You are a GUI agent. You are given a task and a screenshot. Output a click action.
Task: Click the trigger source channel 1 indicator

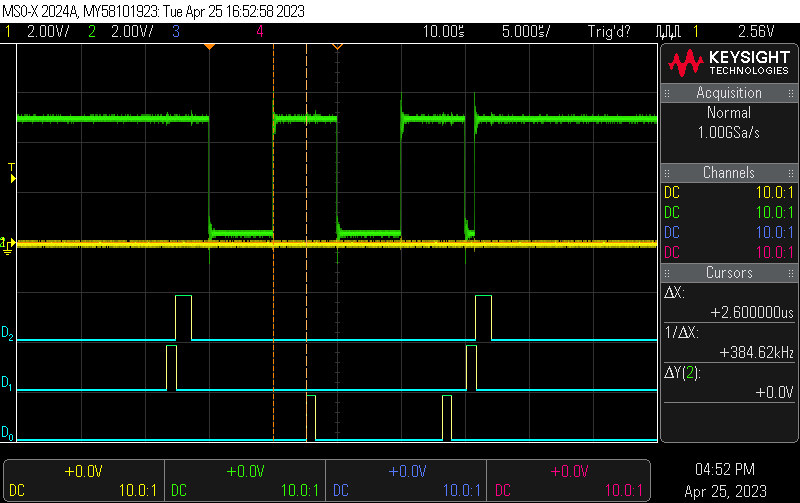[696, 32]
